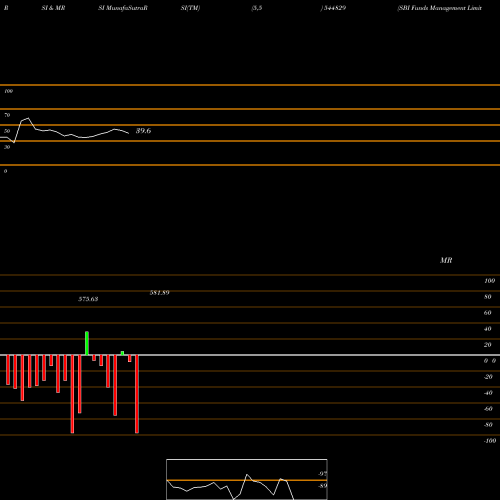Click the short green histogram bar

tap(122, 353)
